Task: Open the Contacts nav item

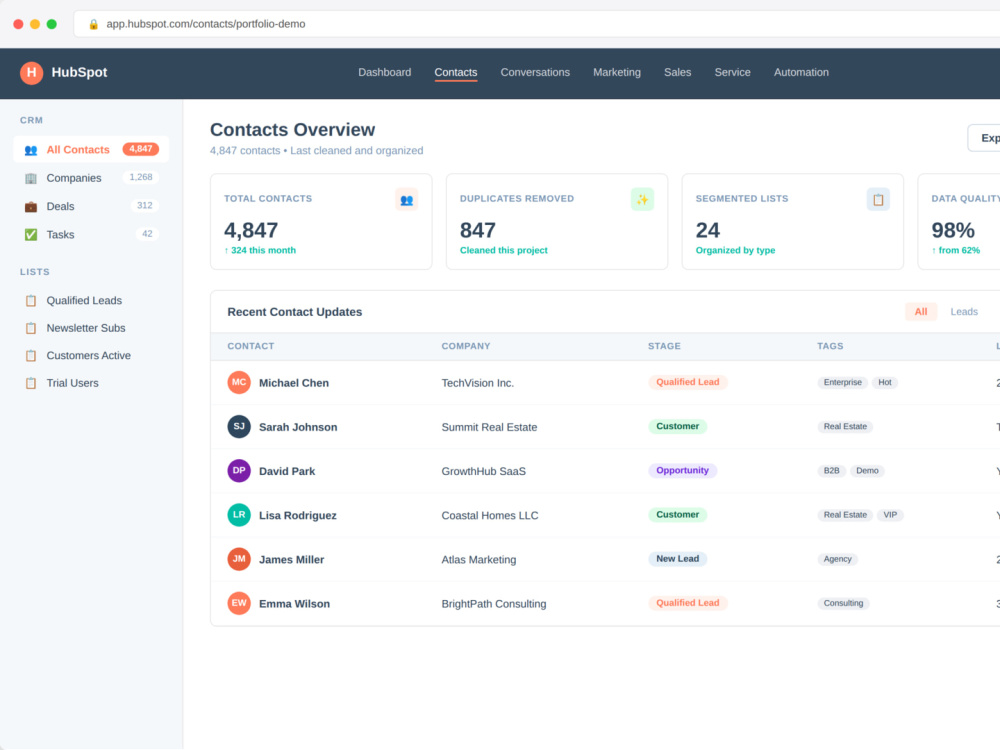Action: click(456, 73)
